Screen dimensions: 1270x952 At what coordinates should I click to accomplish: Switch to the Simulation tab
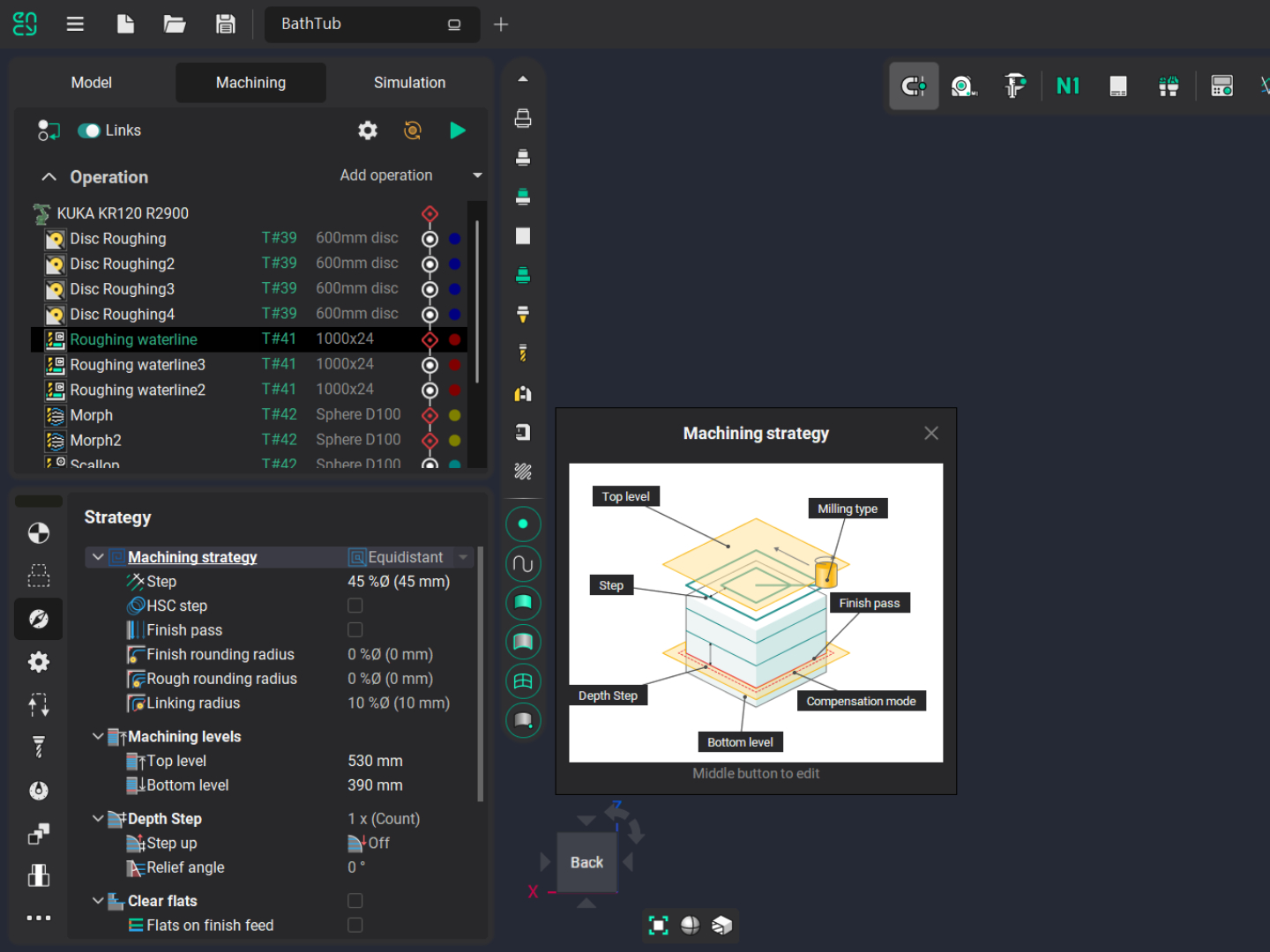pyautogui.click(x=409, y=83)
